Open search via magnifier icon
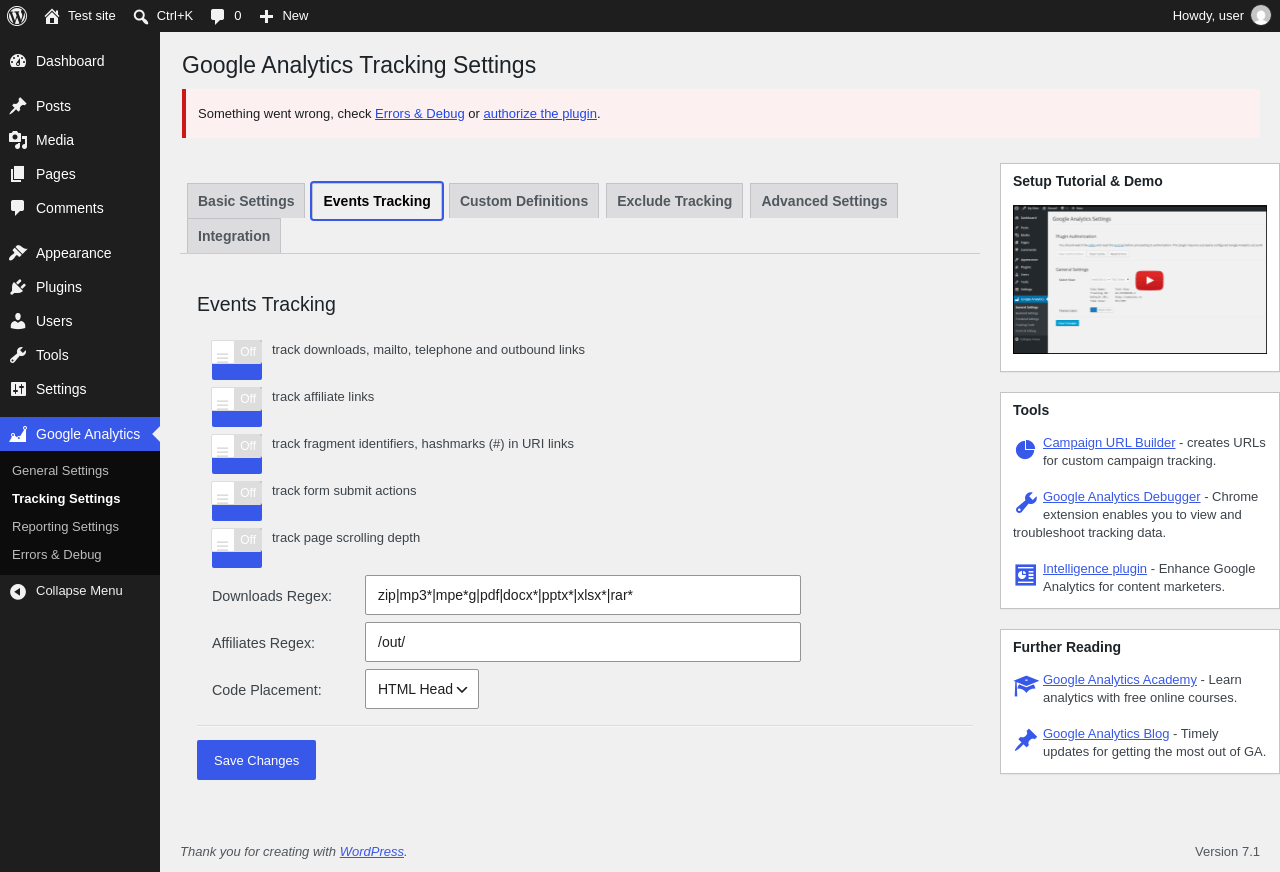The height and width of the screenshot is (872, 1280). click(x=141, y=16)
